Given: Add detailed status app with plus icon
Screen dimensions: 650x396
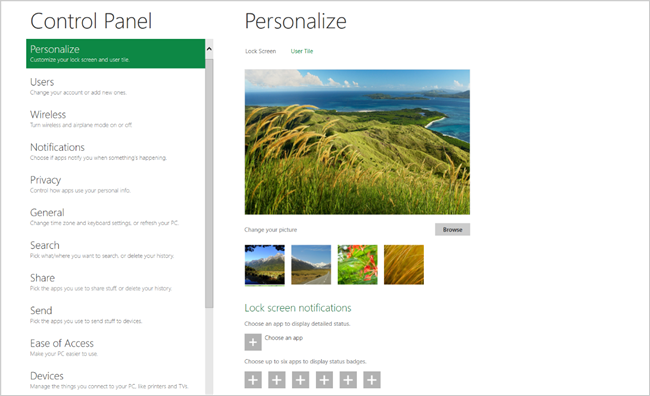Looking at the screenshot, I should click(253, 342).
